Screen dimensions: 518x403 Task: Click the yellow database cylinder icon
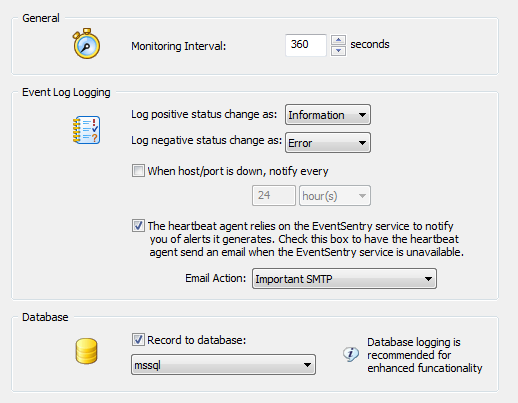coord(86,351)
